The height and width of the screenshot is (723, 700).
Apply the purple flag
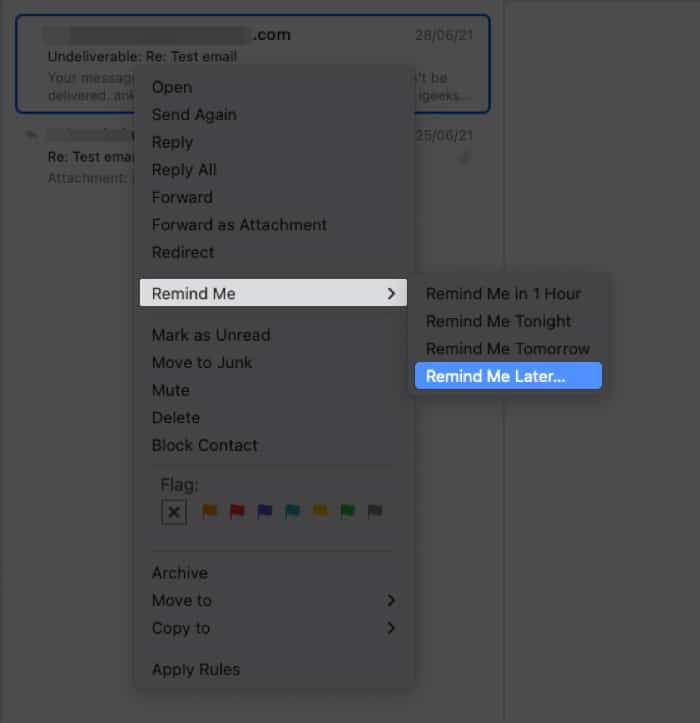265,511
